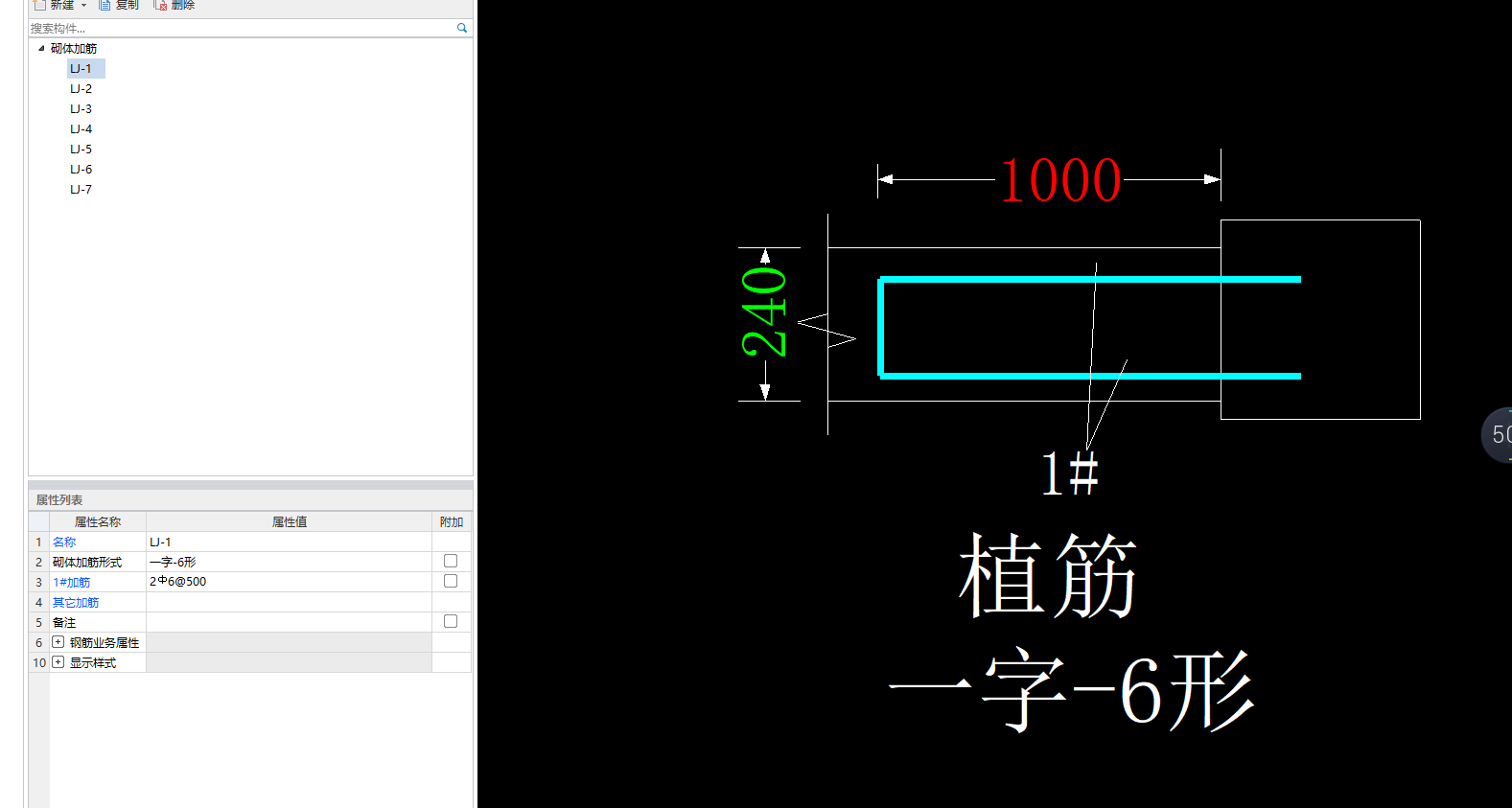Screen dimensions: 1512x808
Task: Toggle the 附加 checkbox for 1#加筋
Action: [451, 581]
